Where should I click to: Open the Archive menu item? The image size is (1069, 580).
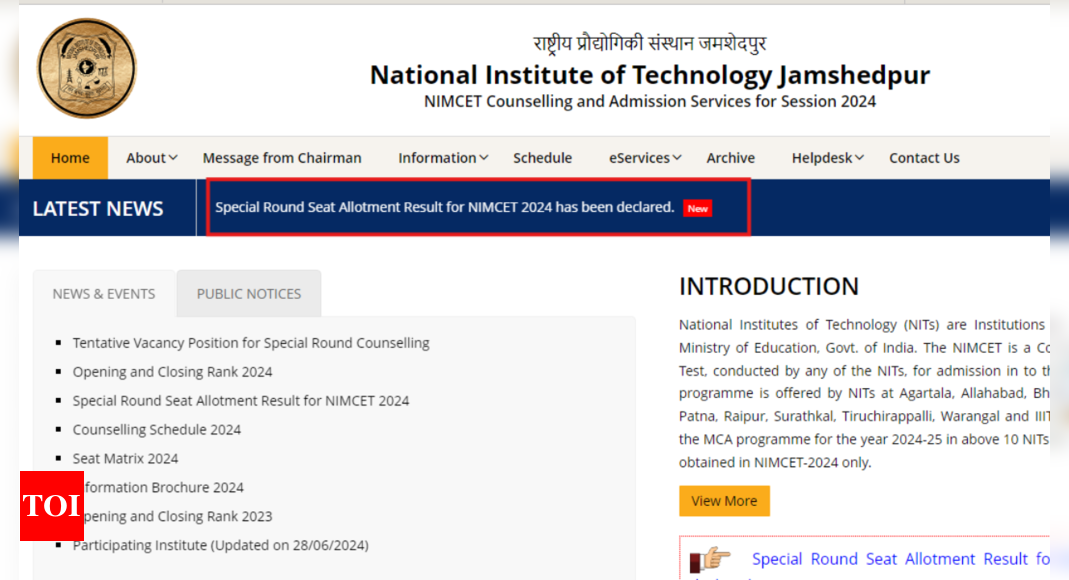730,158
